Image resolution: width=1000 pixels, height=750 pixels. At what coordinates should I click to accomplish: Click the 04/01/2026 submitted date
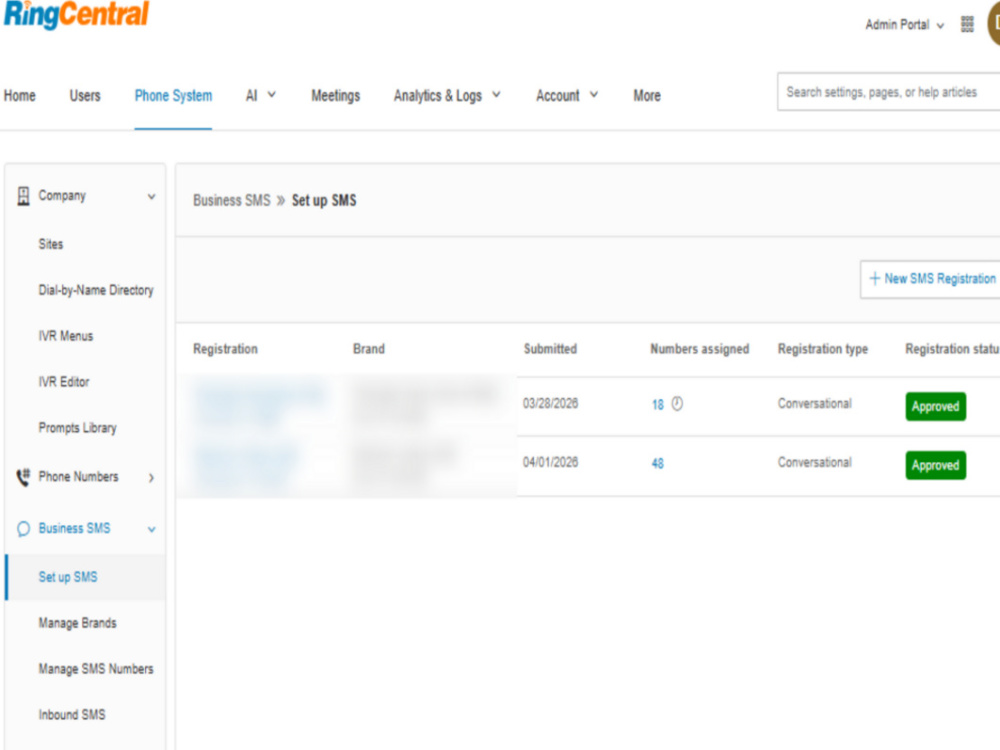click(550, 462)
